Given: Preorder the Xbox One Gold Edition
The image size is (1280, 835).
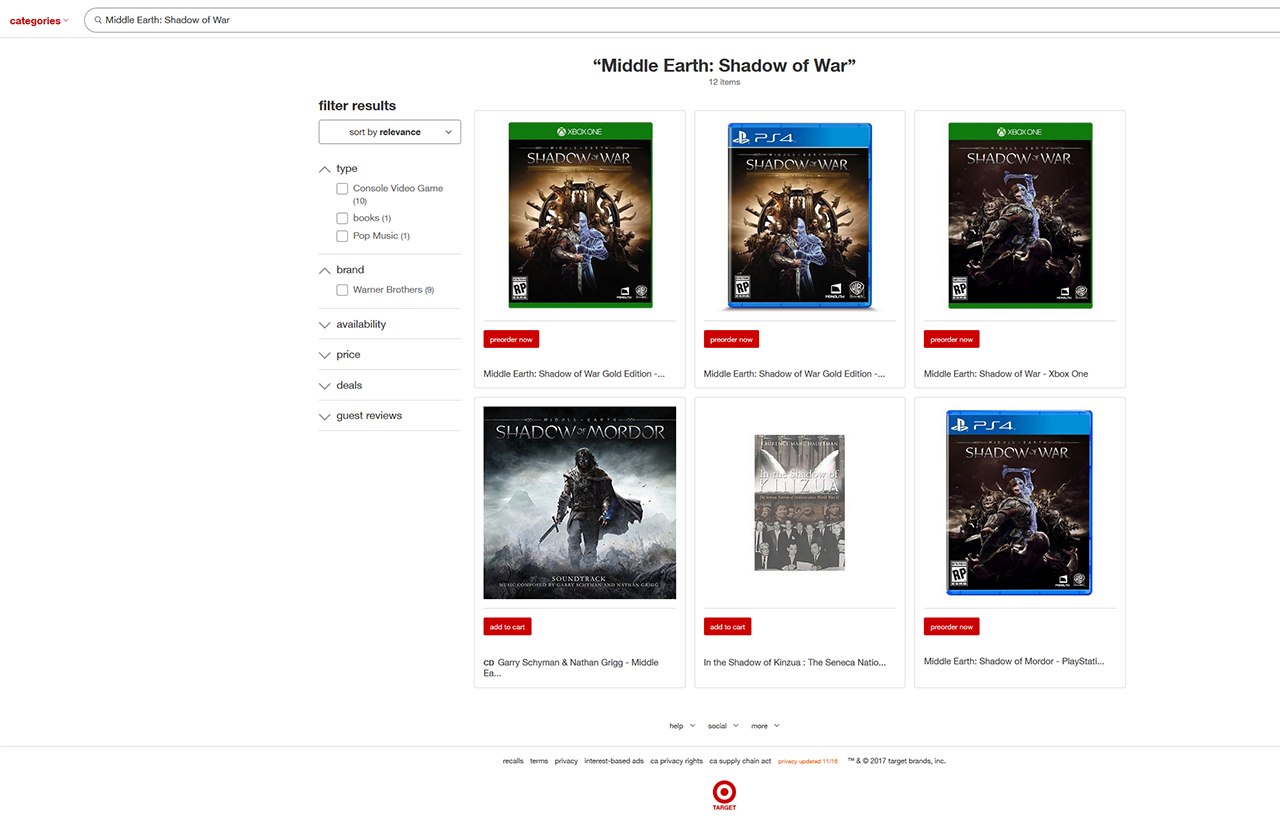Looking at the screenshot, I should pyautogui.click(x=511, y=339).
